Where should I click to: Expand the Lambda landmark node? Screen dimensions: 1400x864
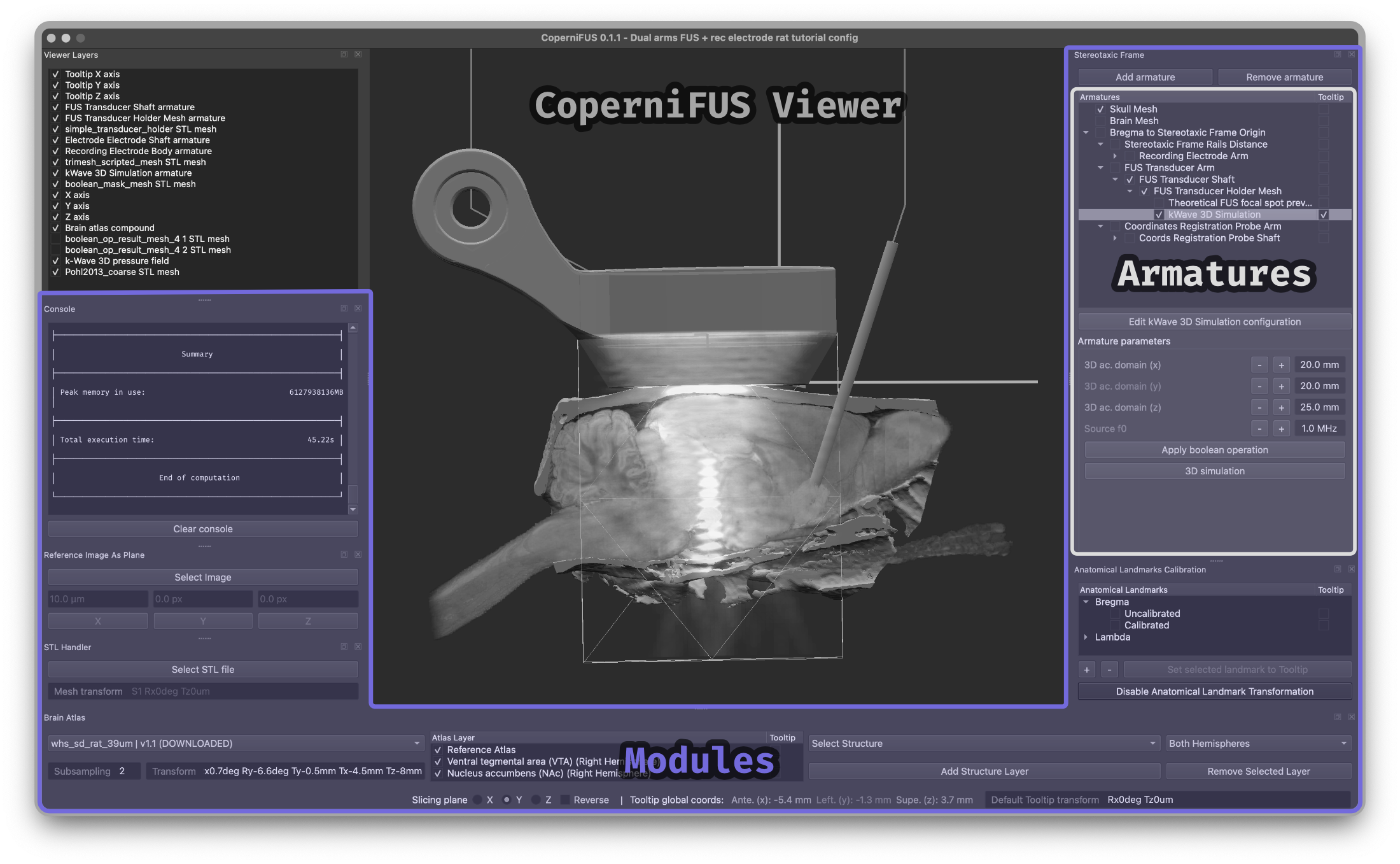pos(1086,637)
